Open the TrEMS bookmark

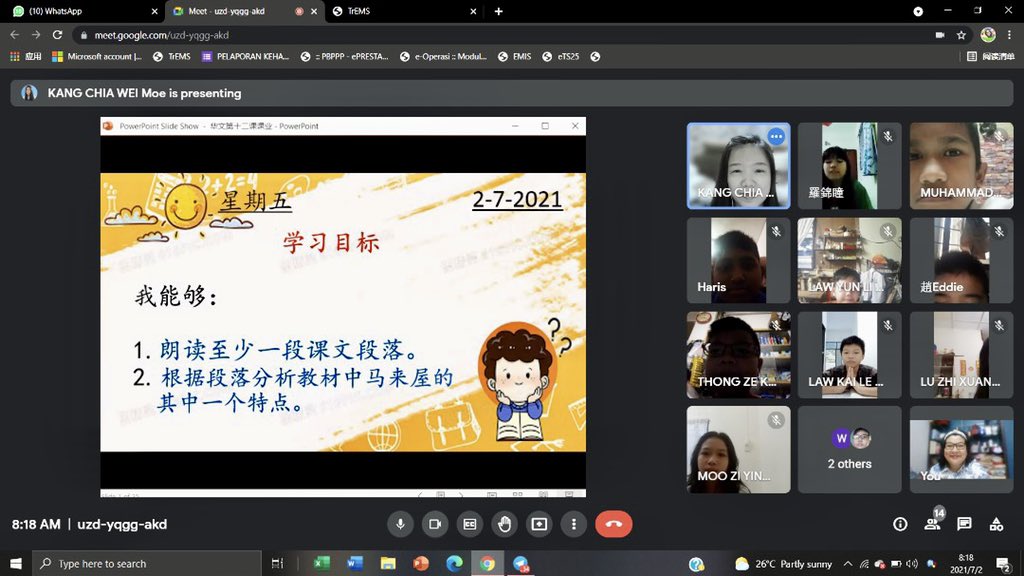pyautogui.click(x=172, y=57)
